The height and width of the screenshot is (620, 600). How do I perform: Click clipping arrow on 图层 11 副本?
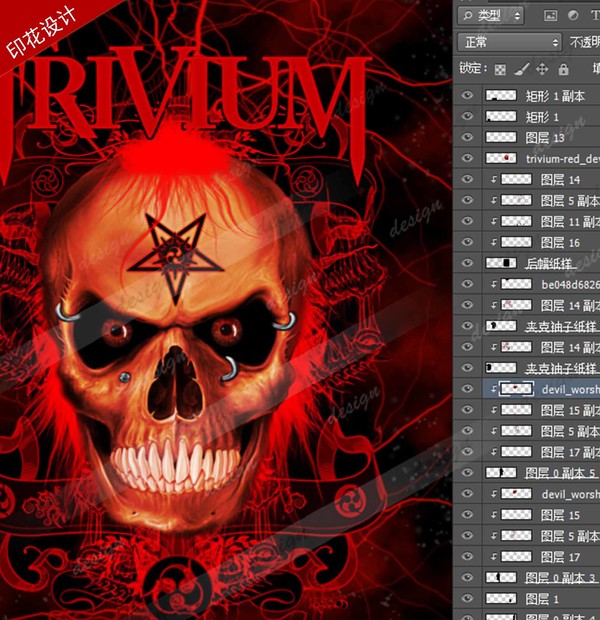point(494,221)
